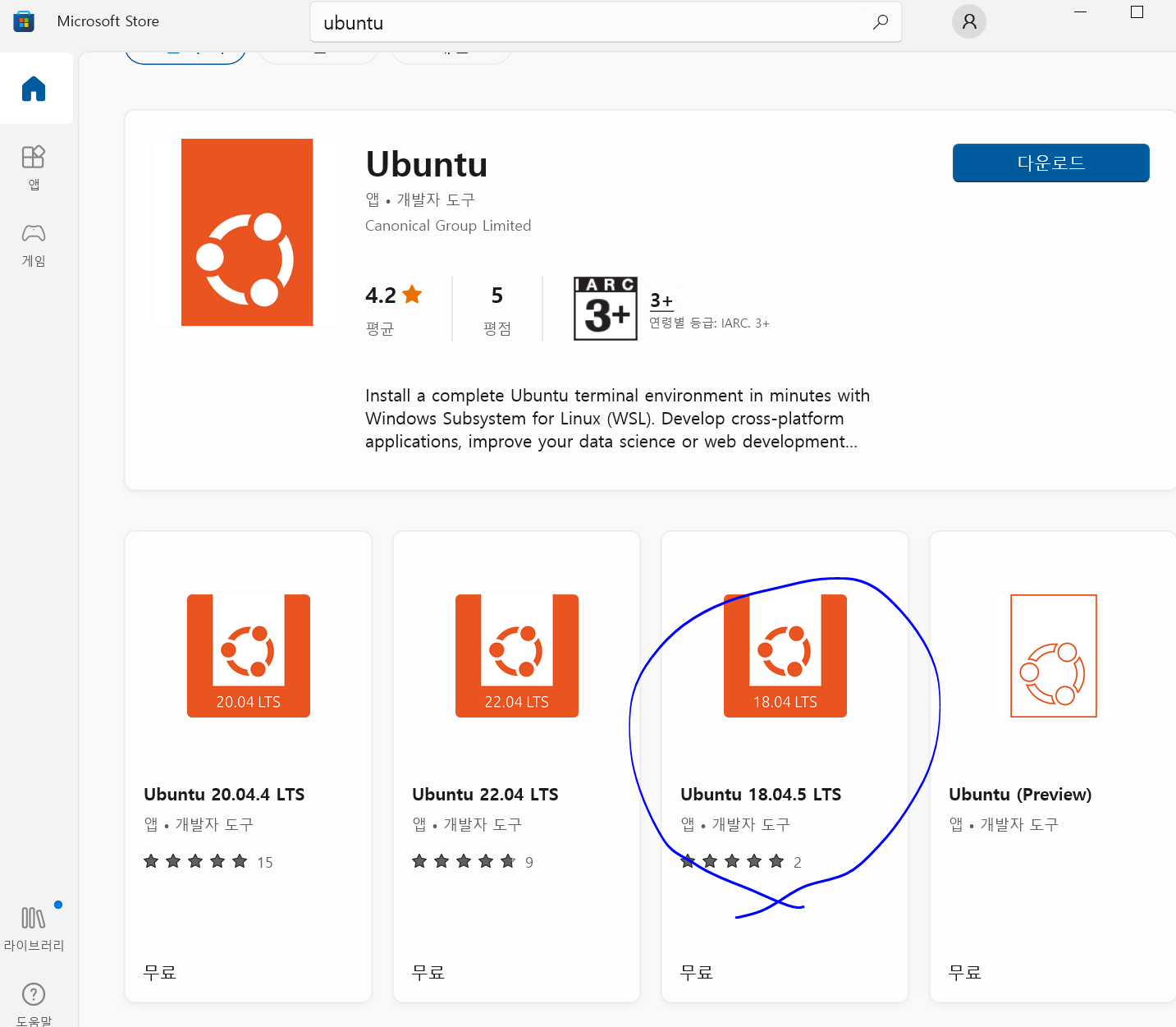Open the Home tab in the sidebar
The image size is (1176, 1027).
tap(34, 89)
